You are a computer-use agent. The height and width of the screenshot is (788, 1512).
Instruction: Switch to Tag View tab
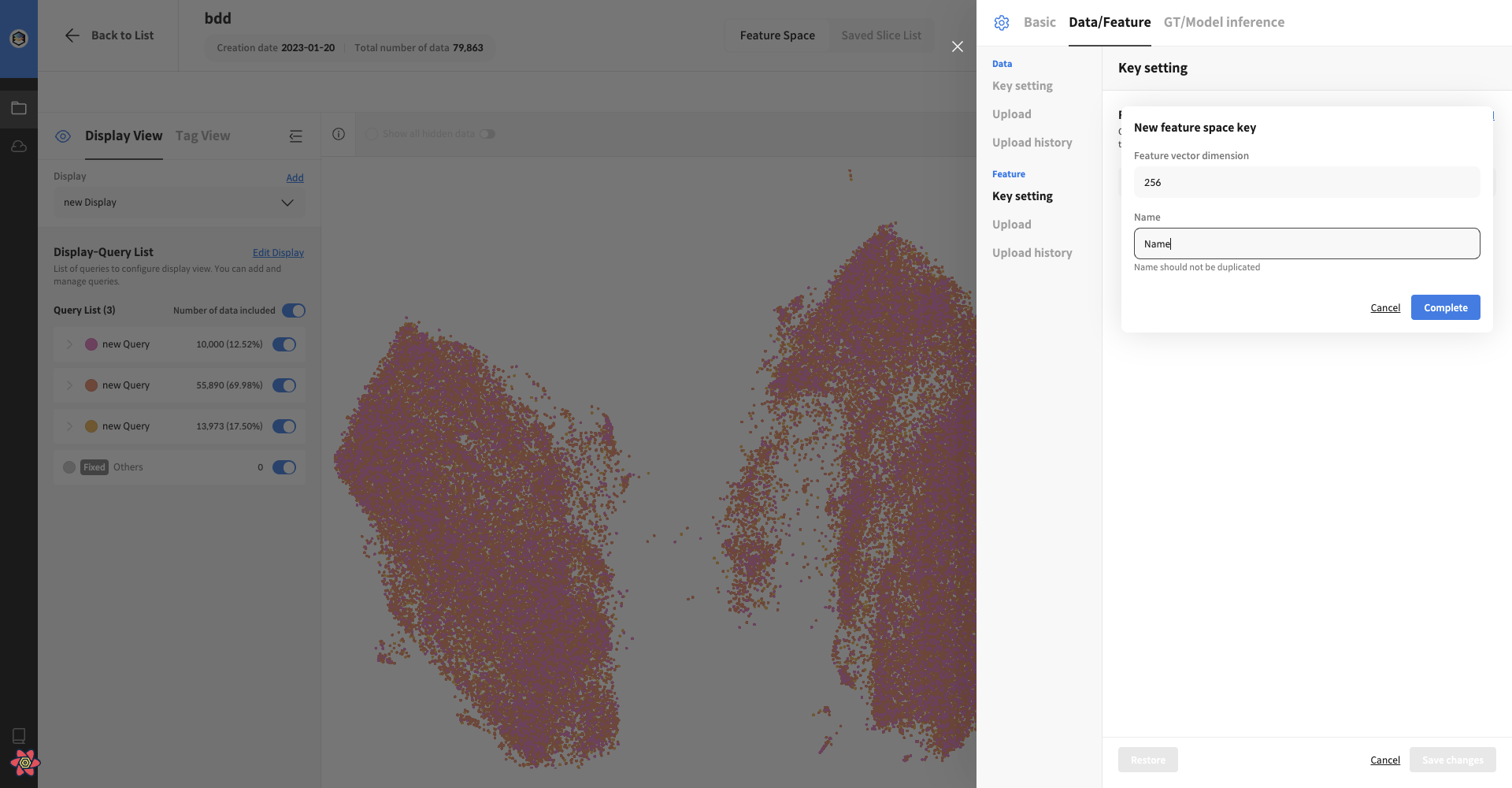click(x=202, y=136)
